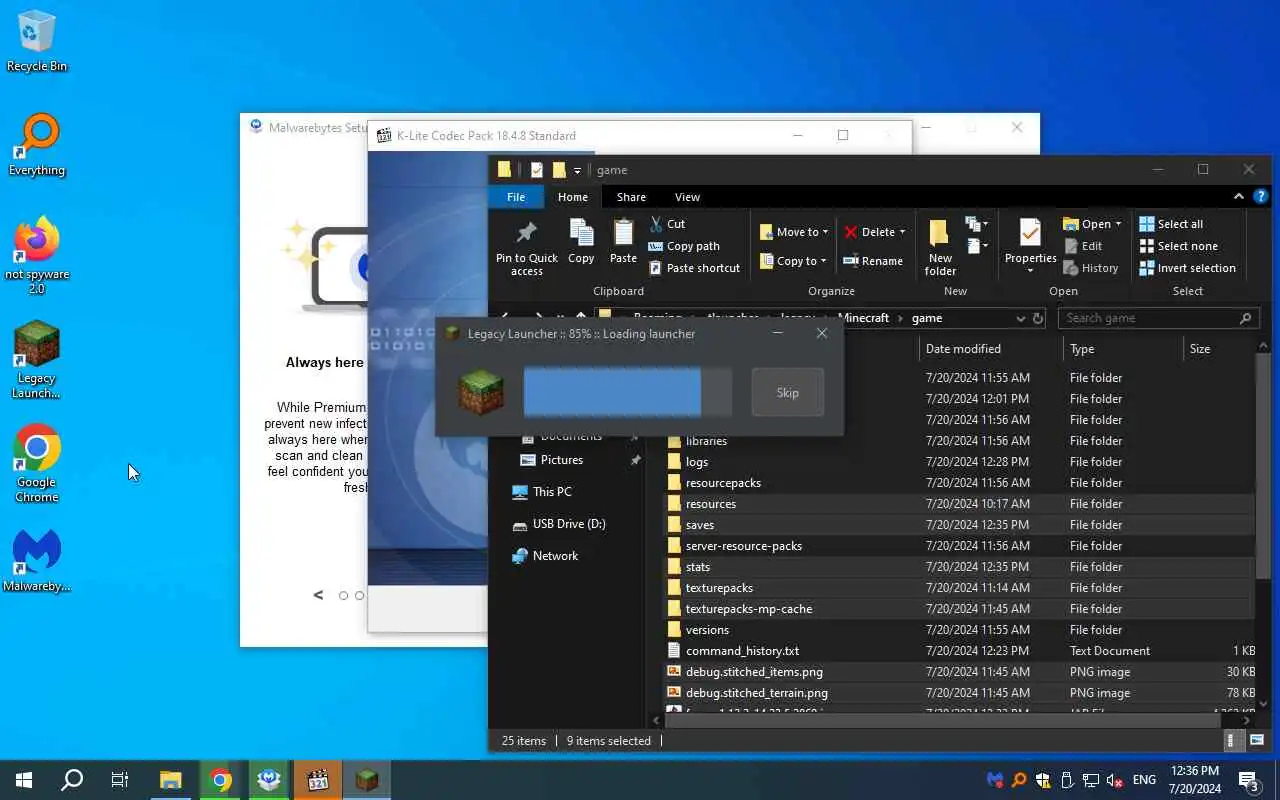Click Invert selection in the ribbon
The height and width of the screenshot is (800, 1280).
point(1187,268)
